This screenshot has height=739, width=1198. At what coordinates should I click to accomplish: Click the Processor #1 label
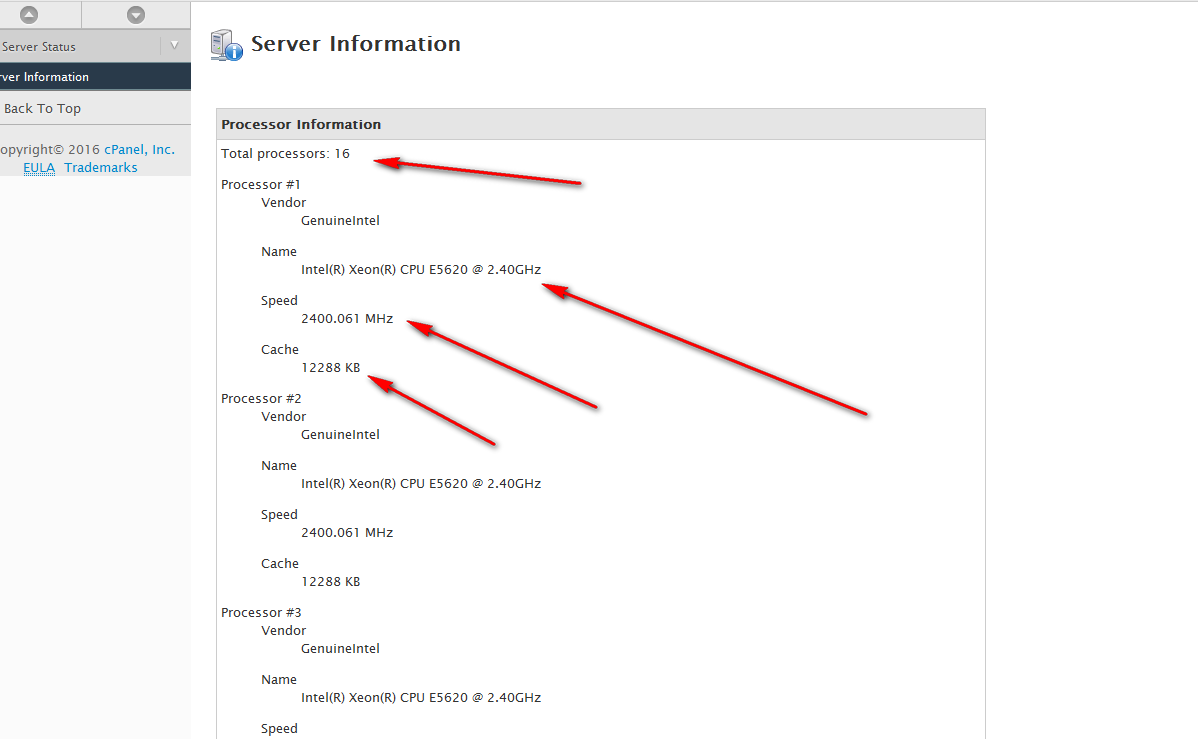pos(261,184)
